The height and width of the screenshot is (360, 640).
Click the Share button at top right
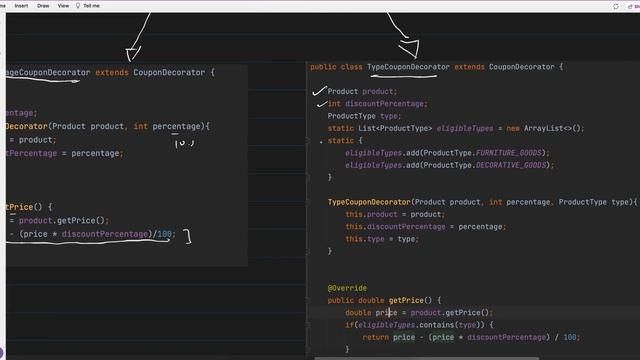click(x=634, y=6)
